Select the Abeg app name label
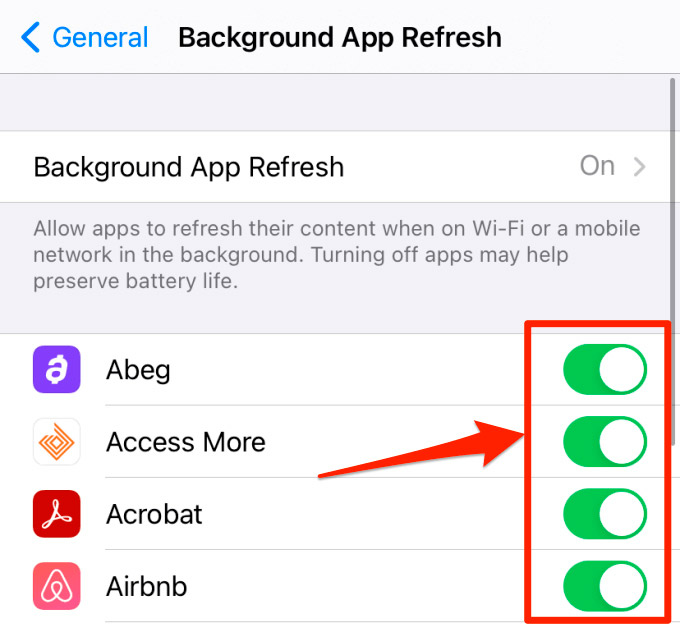Image resolution: width=680 pixels, height=625 pixels. point(138,370)
